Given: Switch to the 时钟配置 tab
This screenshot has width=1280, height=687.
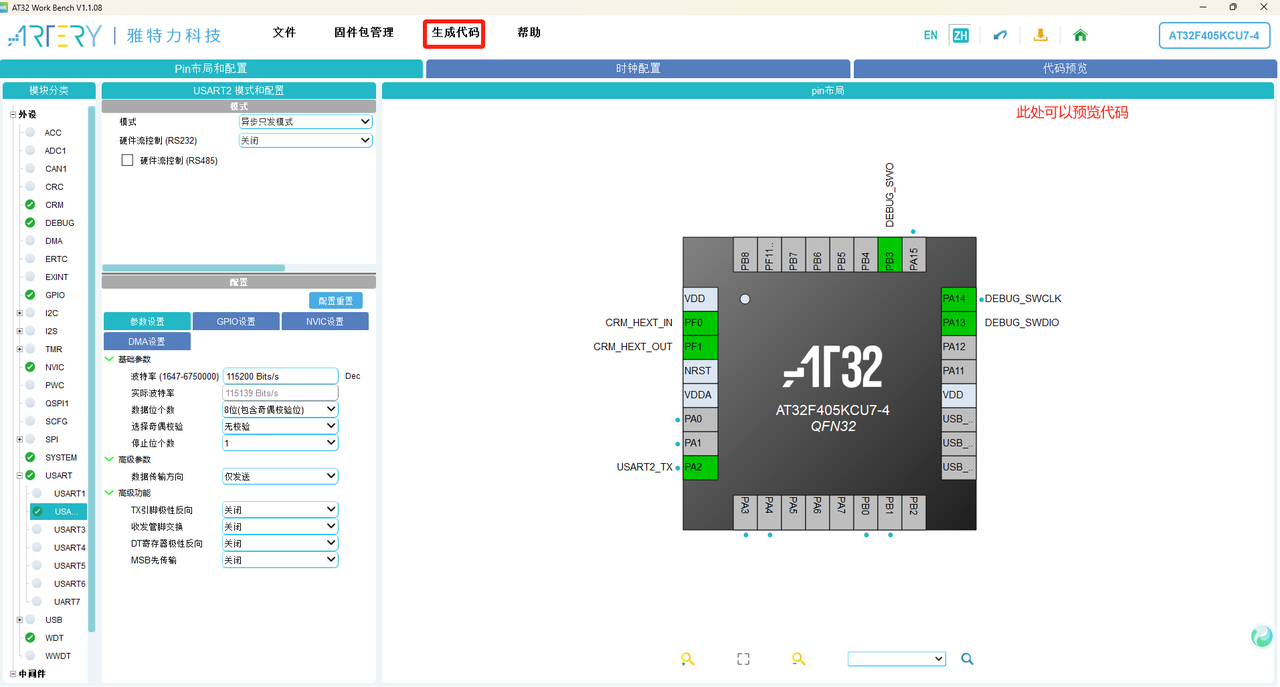Looking at the screenshot, I should [638, 68].
